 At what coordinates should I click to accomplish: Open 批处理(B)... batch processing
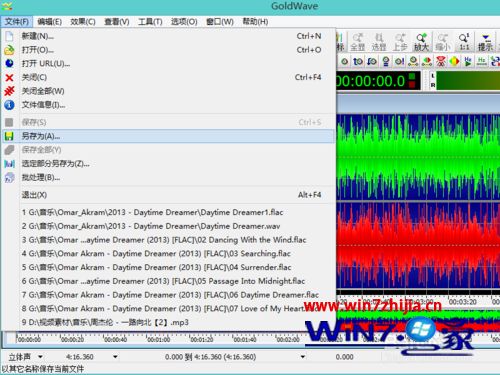168,177
